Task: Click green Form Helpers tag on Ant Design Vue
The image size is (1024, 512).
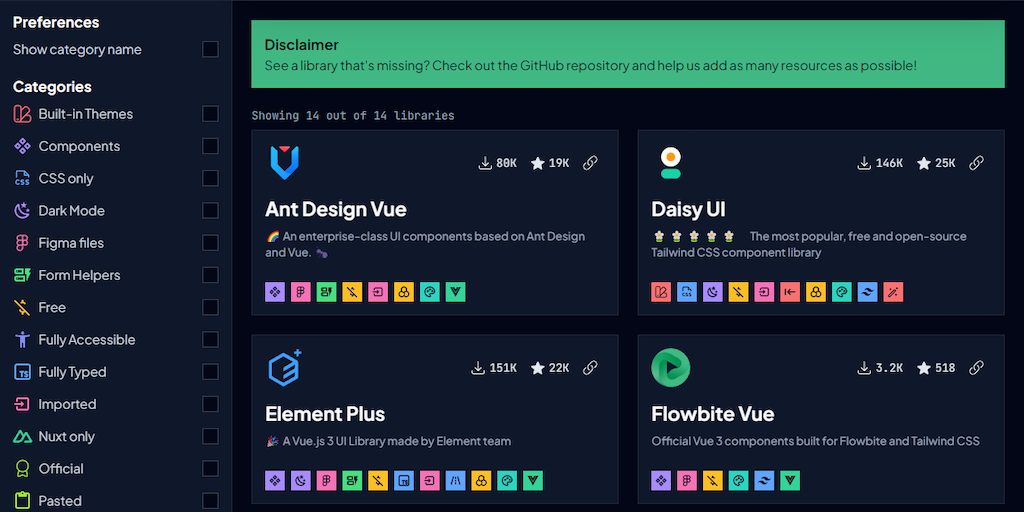Action: 327,292
